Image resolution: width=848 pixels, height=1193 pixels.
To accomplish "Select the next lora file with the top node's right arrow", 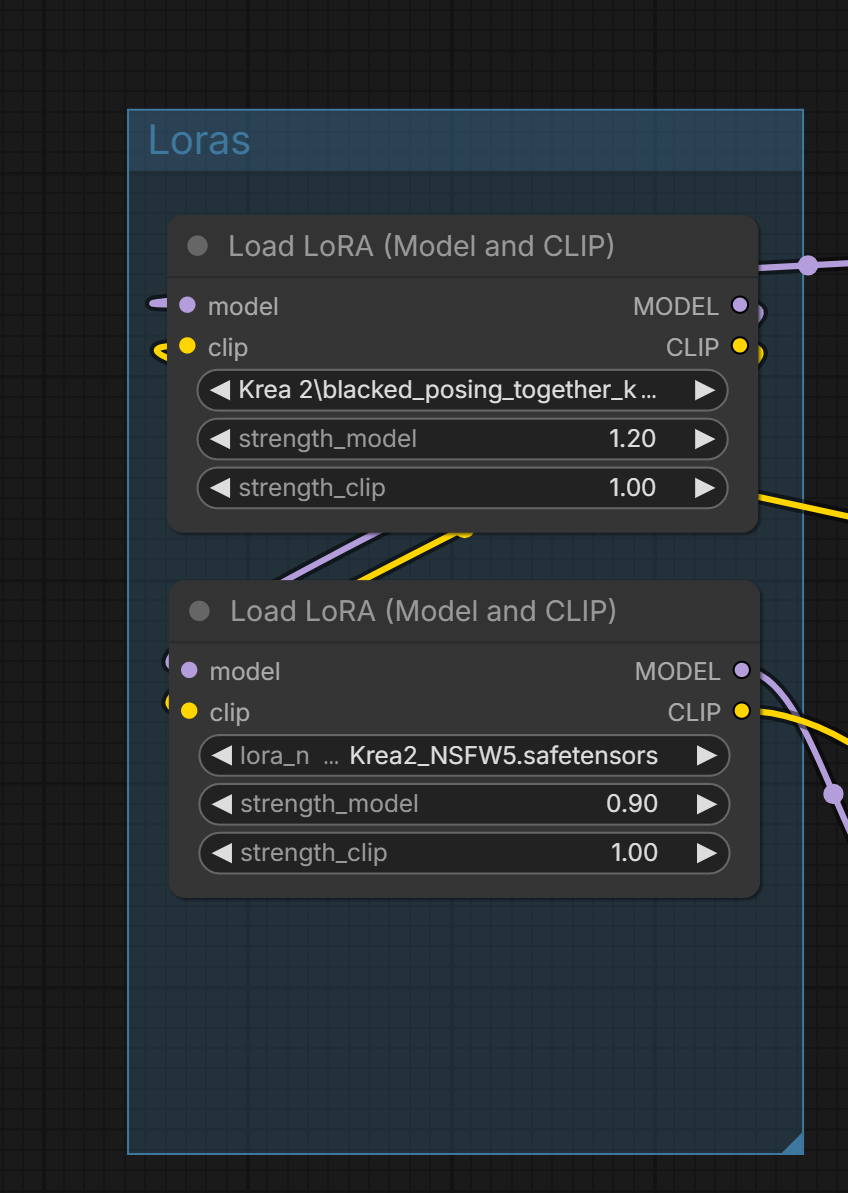I will click(704, 390).
